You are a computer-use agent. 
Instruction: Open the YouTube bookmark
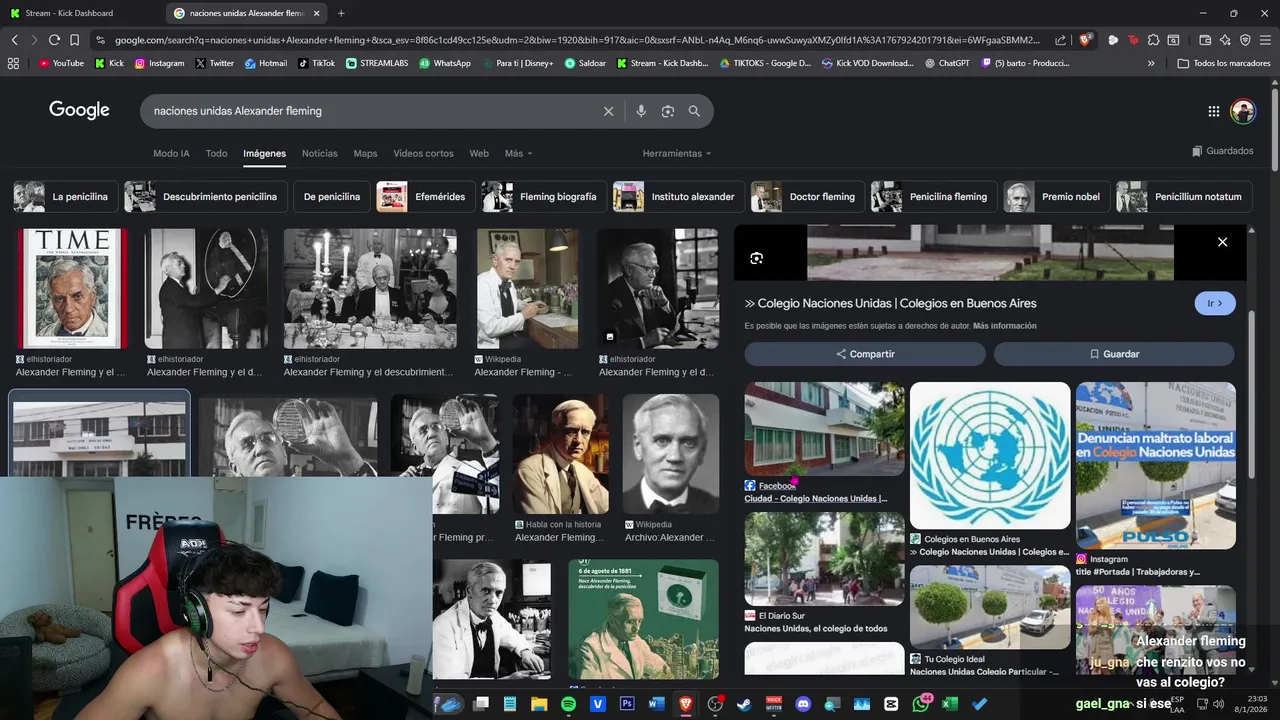click(x=61, y=63)
